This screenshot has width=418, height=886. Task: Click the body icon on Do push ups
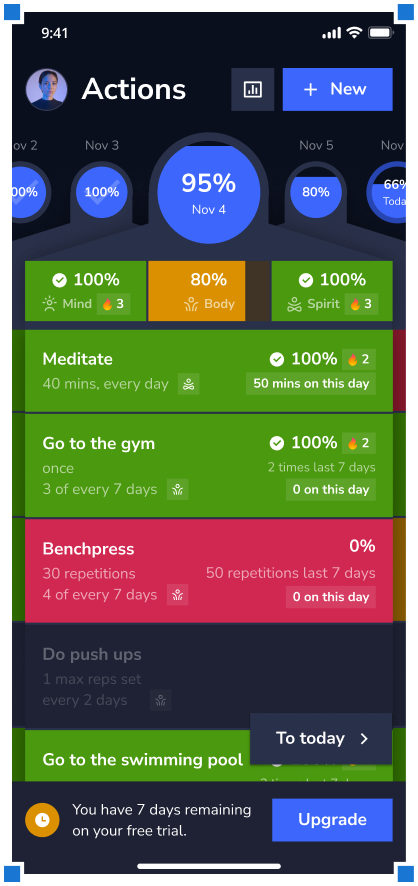coord(160,700)
